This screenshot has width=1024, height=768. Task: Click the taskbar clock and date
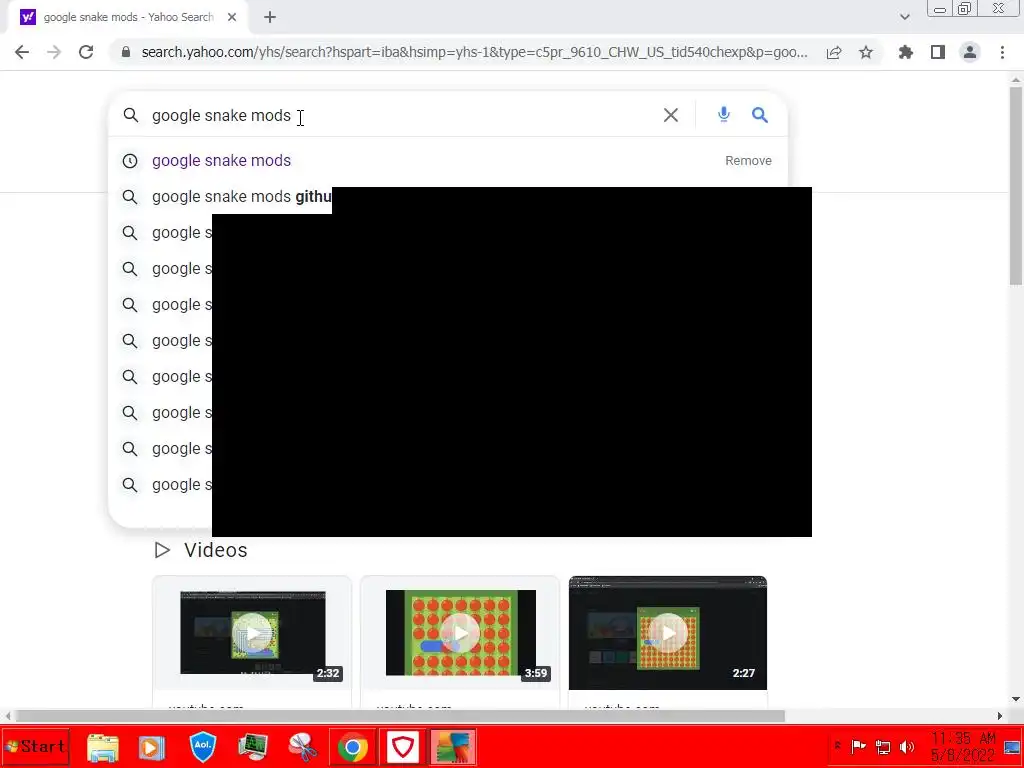click(963, 746)
